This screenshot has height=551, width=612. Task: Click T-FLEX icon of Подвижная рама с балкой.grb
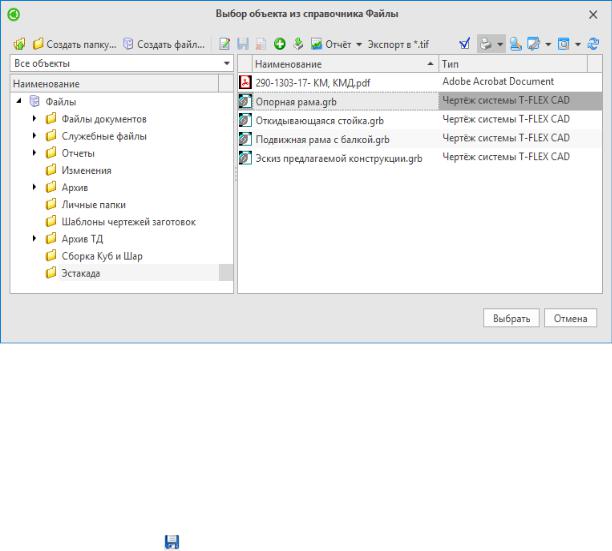coord(245,139)
